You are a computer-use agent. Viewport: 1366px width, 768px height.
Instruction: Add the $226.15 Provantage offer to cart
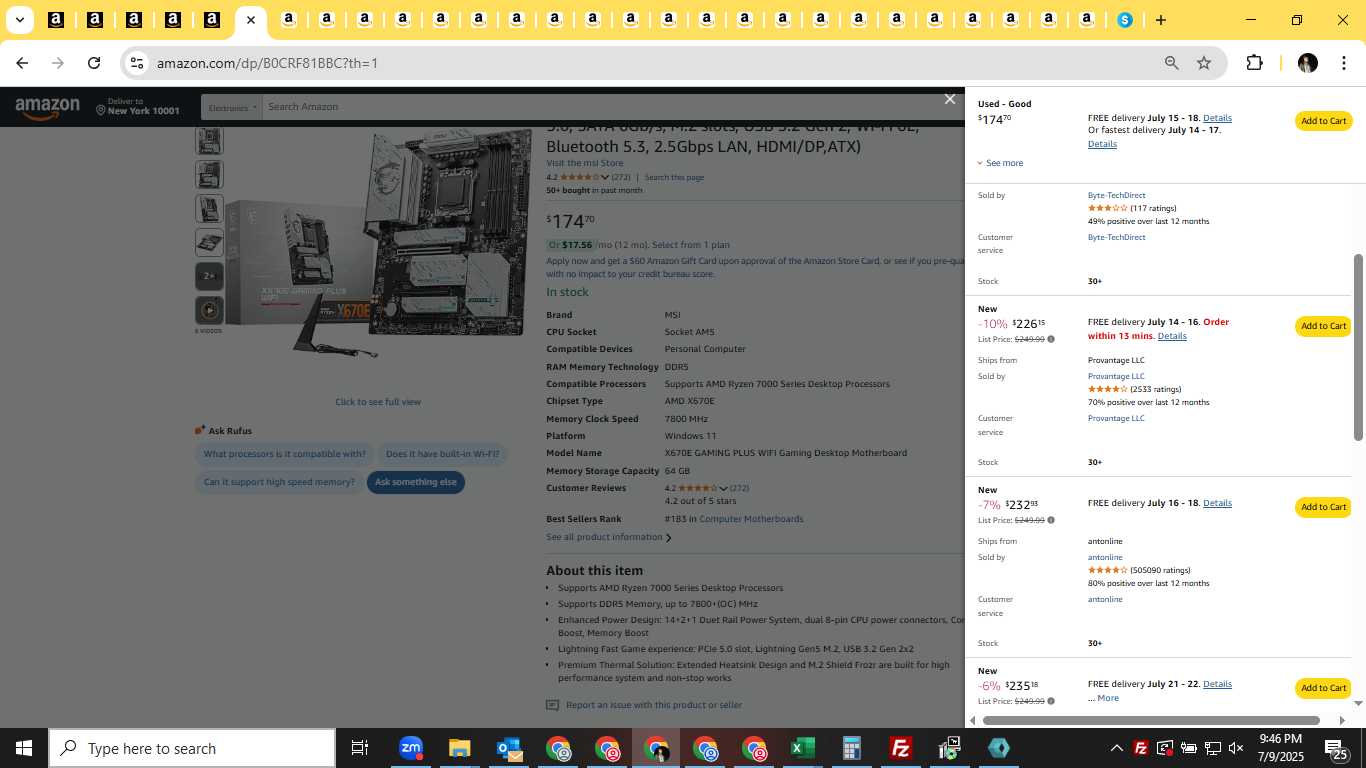[x=1323, y=326]
